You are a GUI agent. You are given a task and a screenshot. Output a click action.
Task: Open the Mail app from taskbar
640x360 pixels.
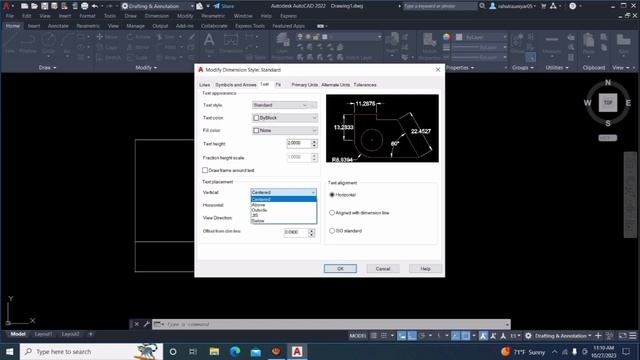(x=256, y=351)
